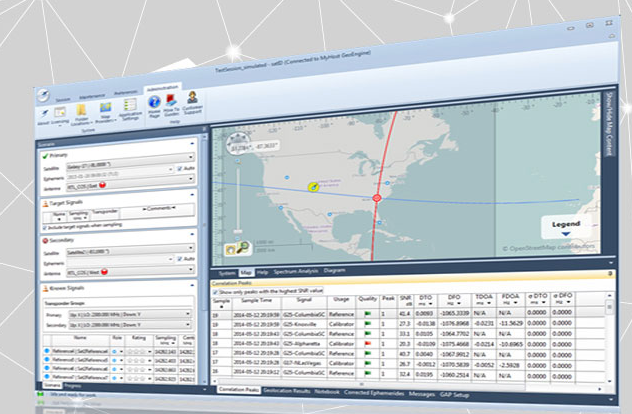Open the Messages tab
The height and width of the screenshot is (414, 632).
[422, 394]
